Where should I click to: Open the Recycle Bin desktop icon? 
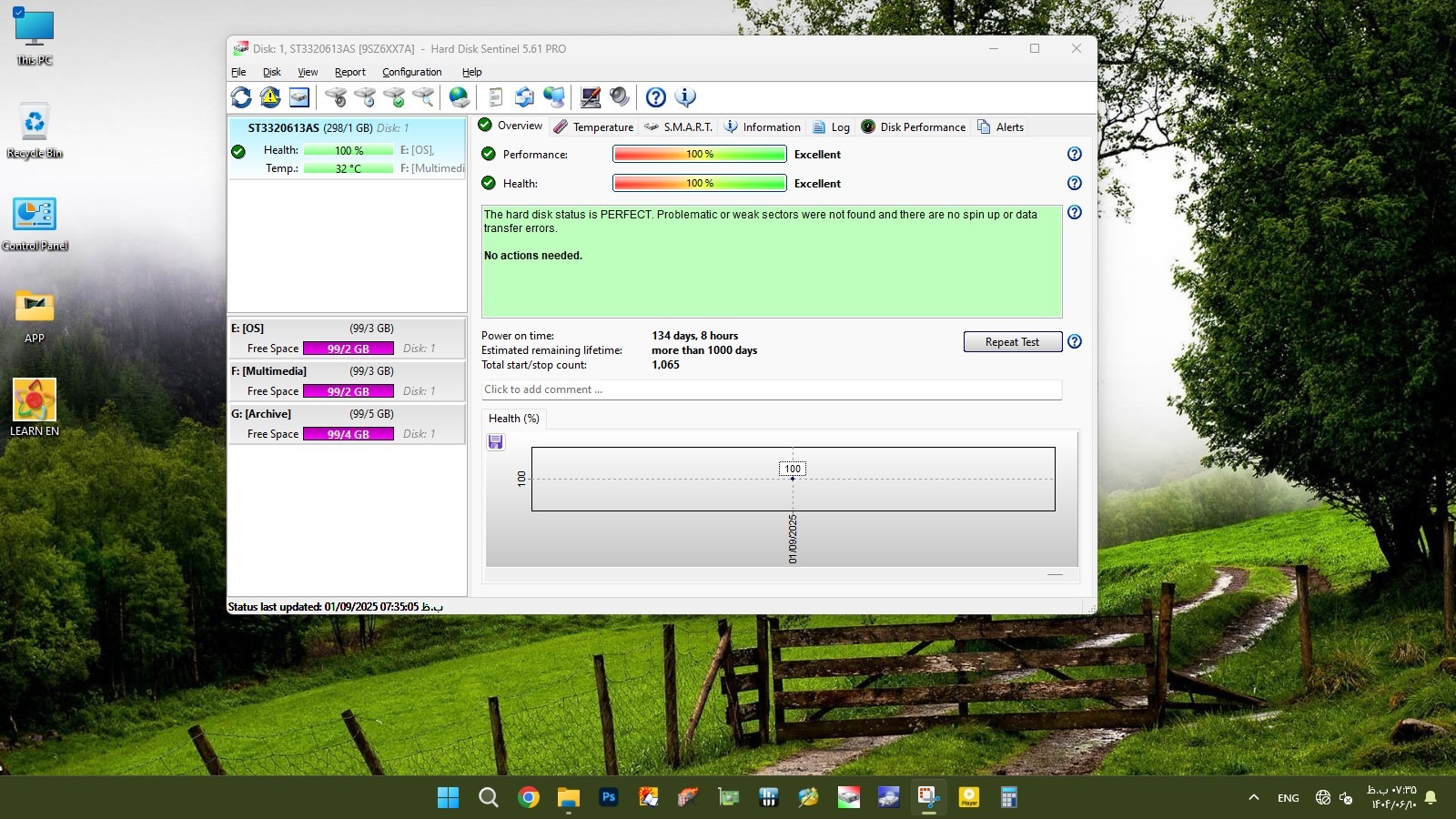(35, 130)
